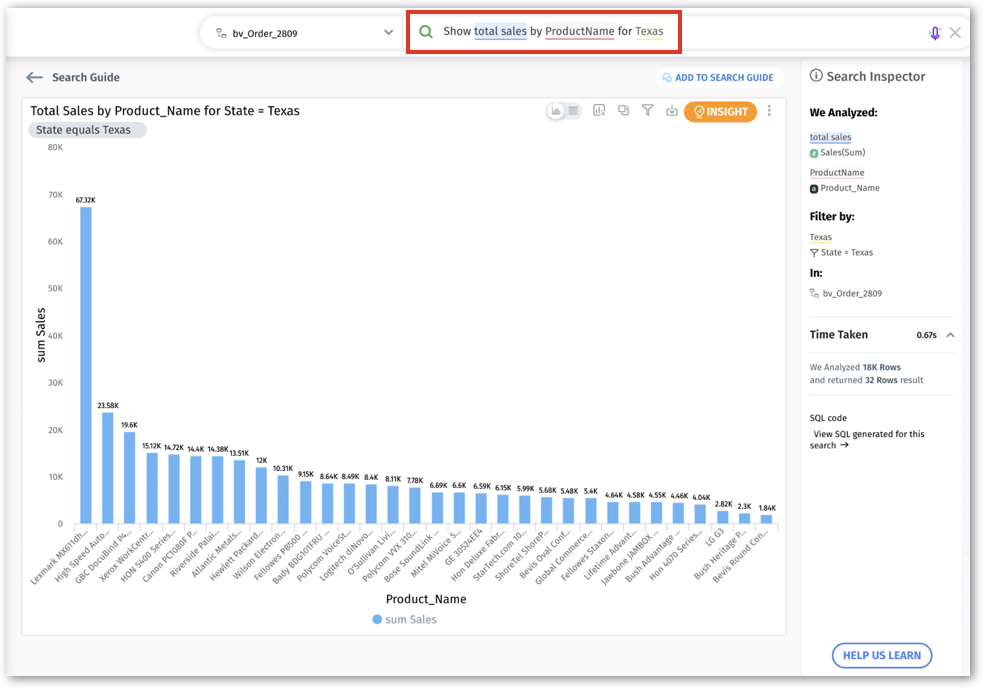Click the Help Us Learn button
984x688 pixels.
[881, 655]
